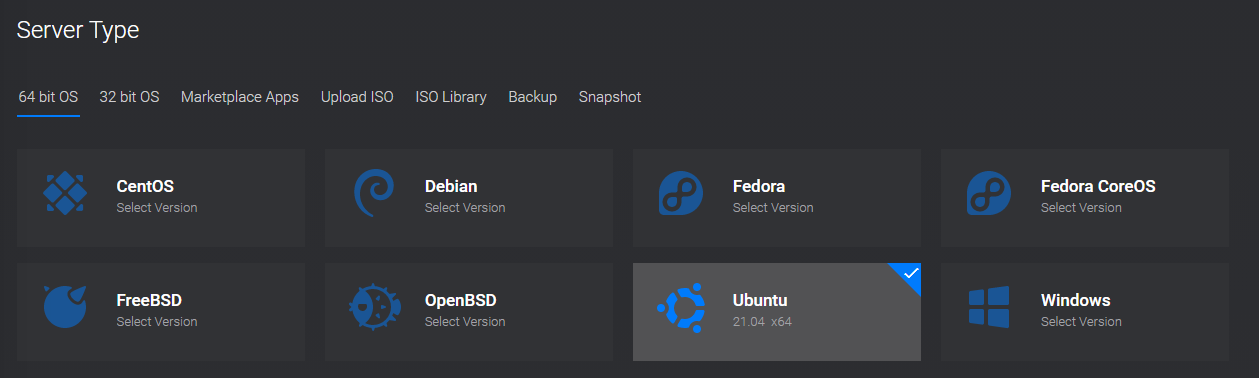Click the Fedora CoreOS logo icon

[x=989, y=193]
